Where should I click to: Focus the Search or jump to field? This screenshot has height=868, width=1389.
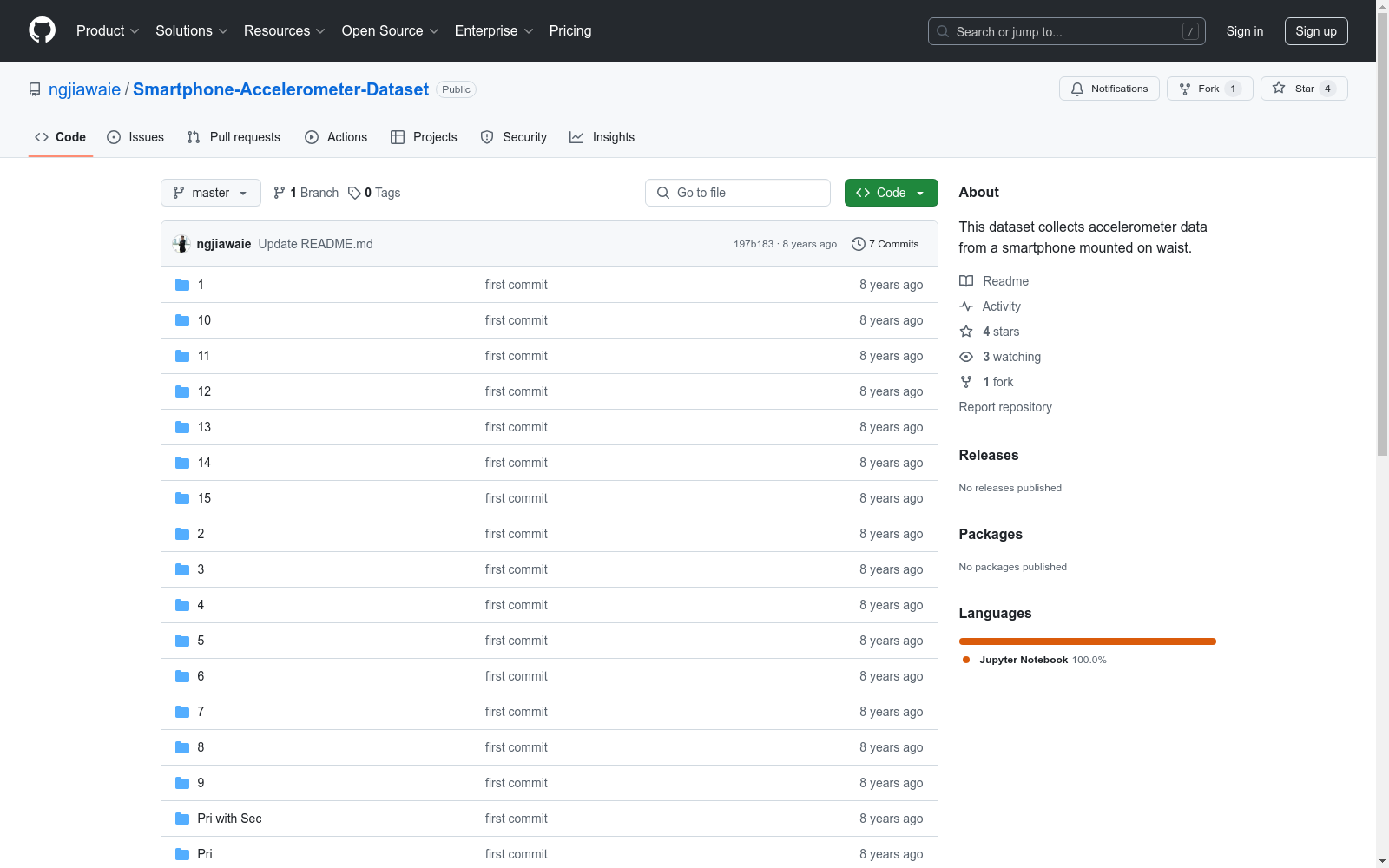[x=1067, y=31]
